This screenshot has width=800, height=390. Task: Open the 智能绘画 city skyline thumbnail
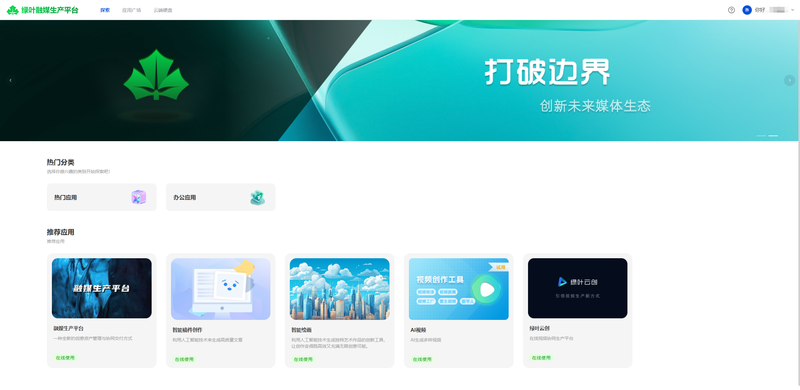point(339,288)
